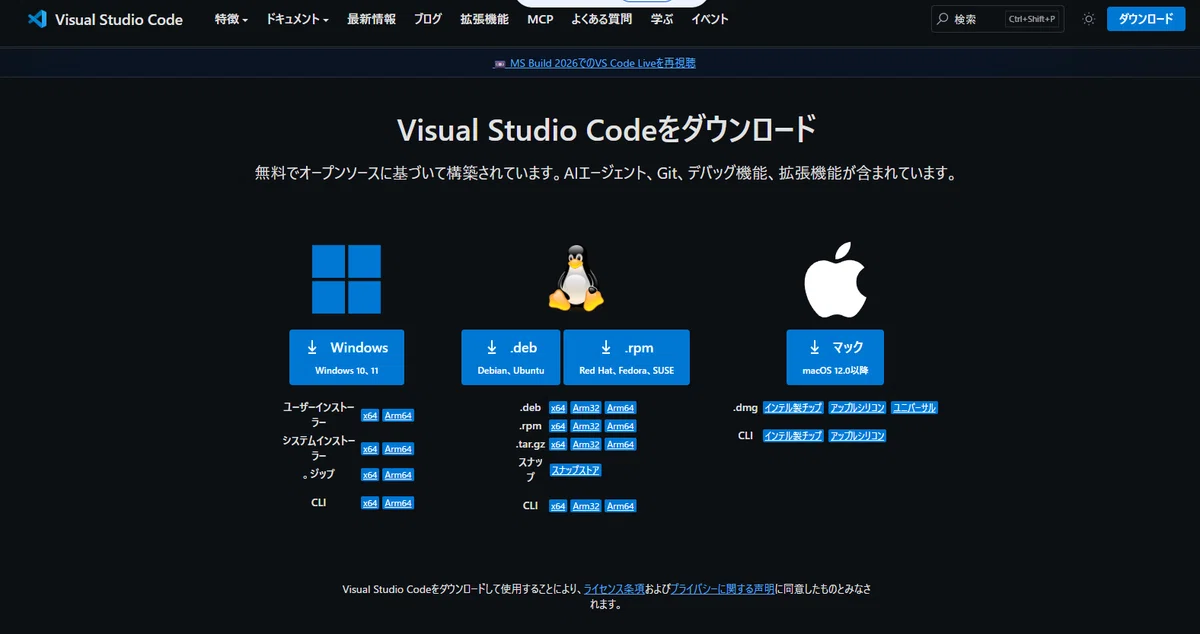Go to 最新情報 page
Viewport: 1200px width, 634px height.
(371, 19)
